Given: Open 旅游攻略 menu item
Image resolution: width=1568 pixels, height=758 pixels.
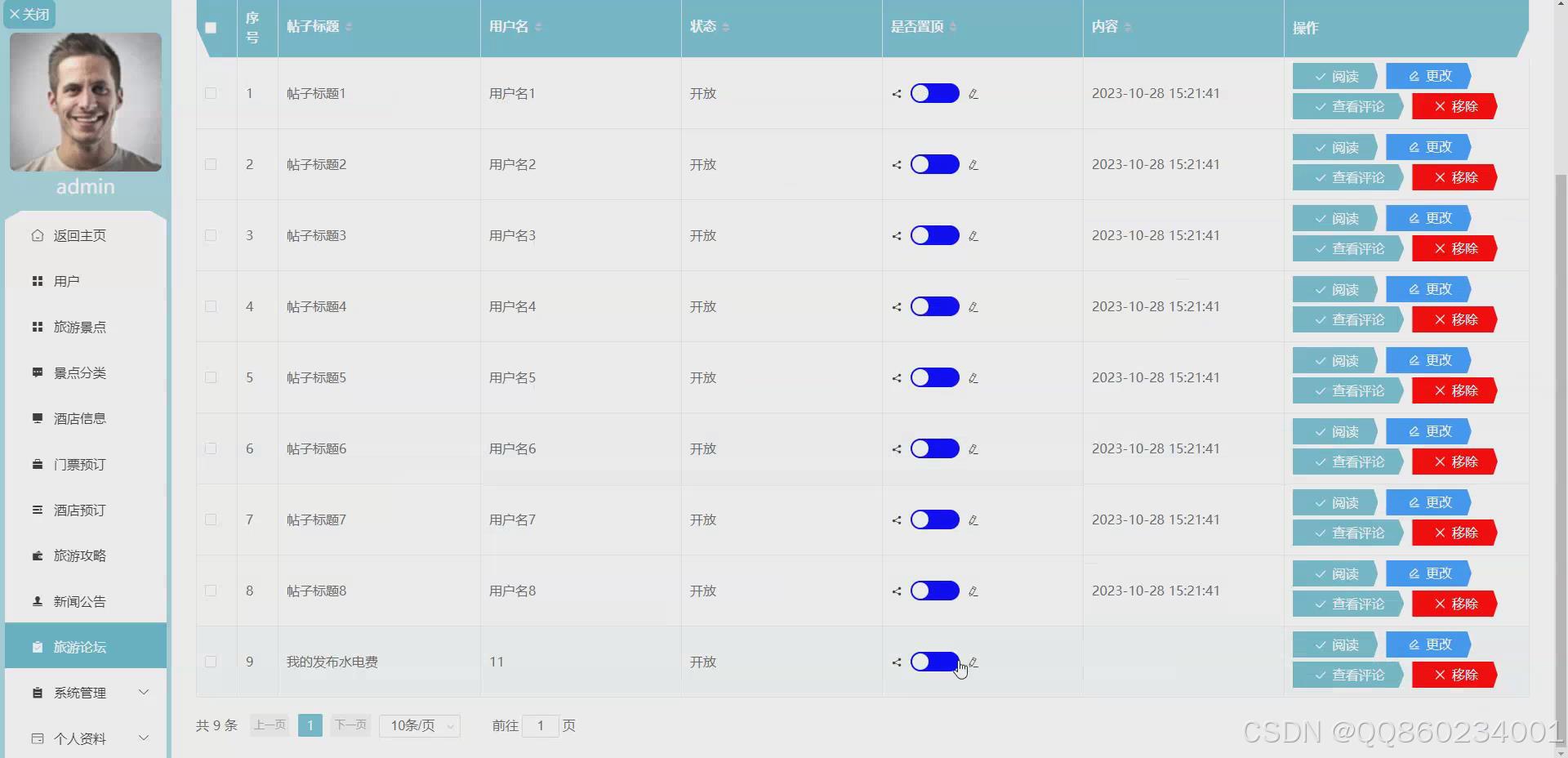Looking at the screenshot, I should (86, 555).
